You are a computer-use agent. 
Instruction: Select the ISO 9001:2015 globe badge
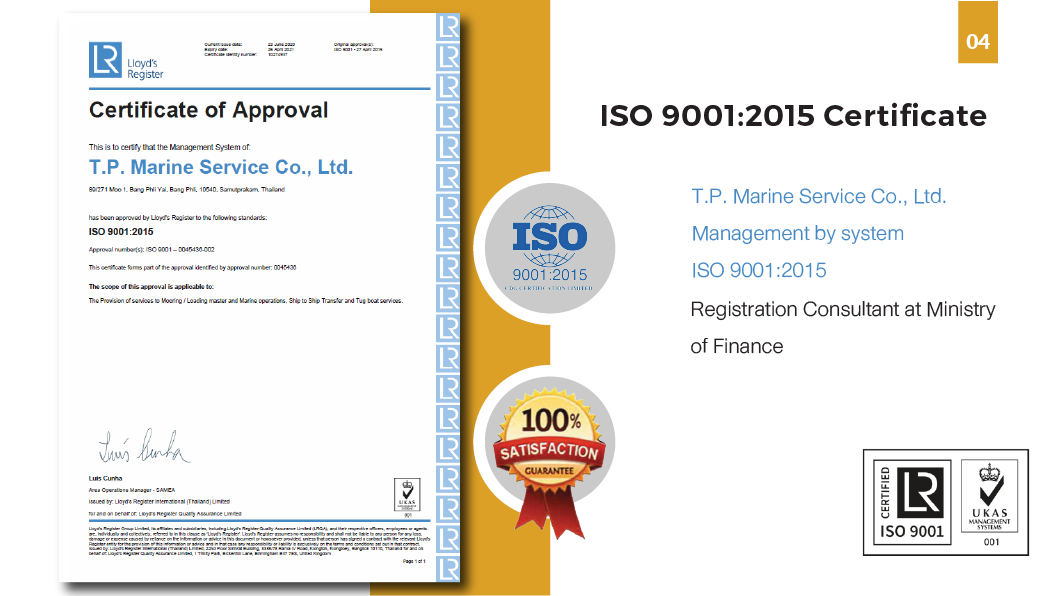550,246
